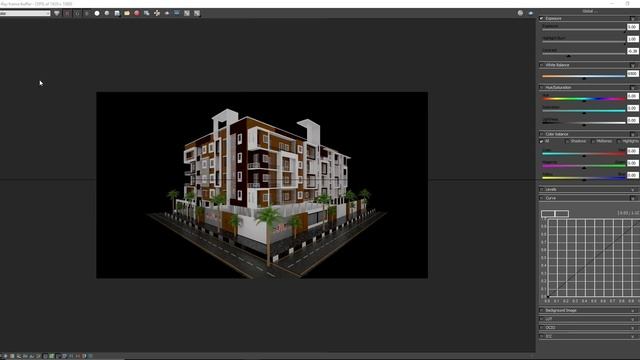Toggle track mouse while rendering crosshair icon
640x360 pixels.
[157, 13]
